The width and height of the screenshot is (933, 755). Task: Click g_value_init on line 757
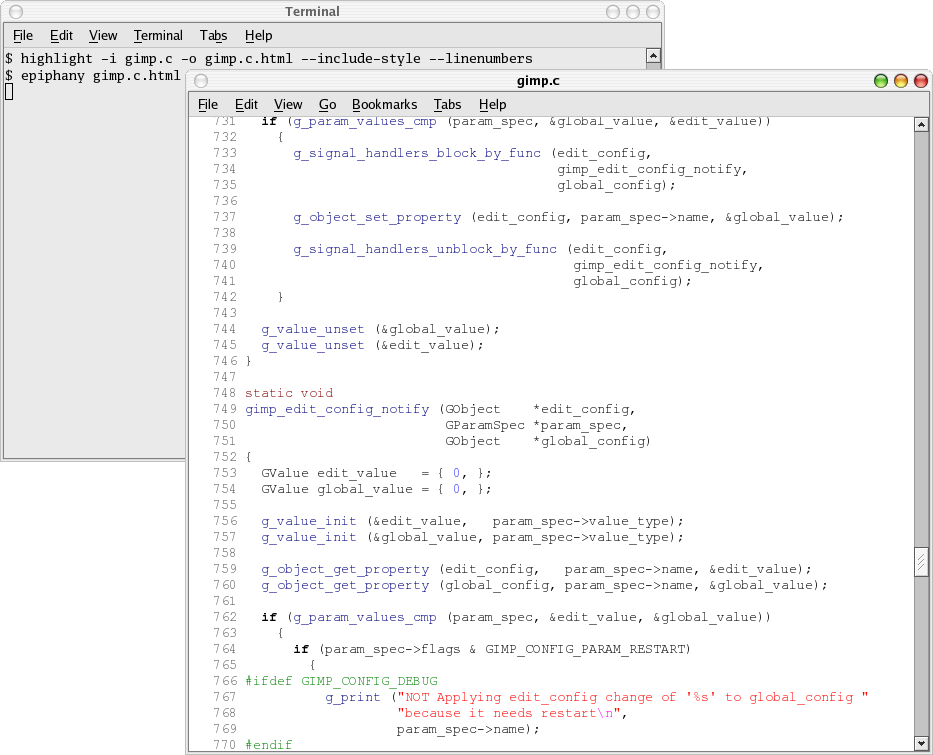(x=309, y=538)
